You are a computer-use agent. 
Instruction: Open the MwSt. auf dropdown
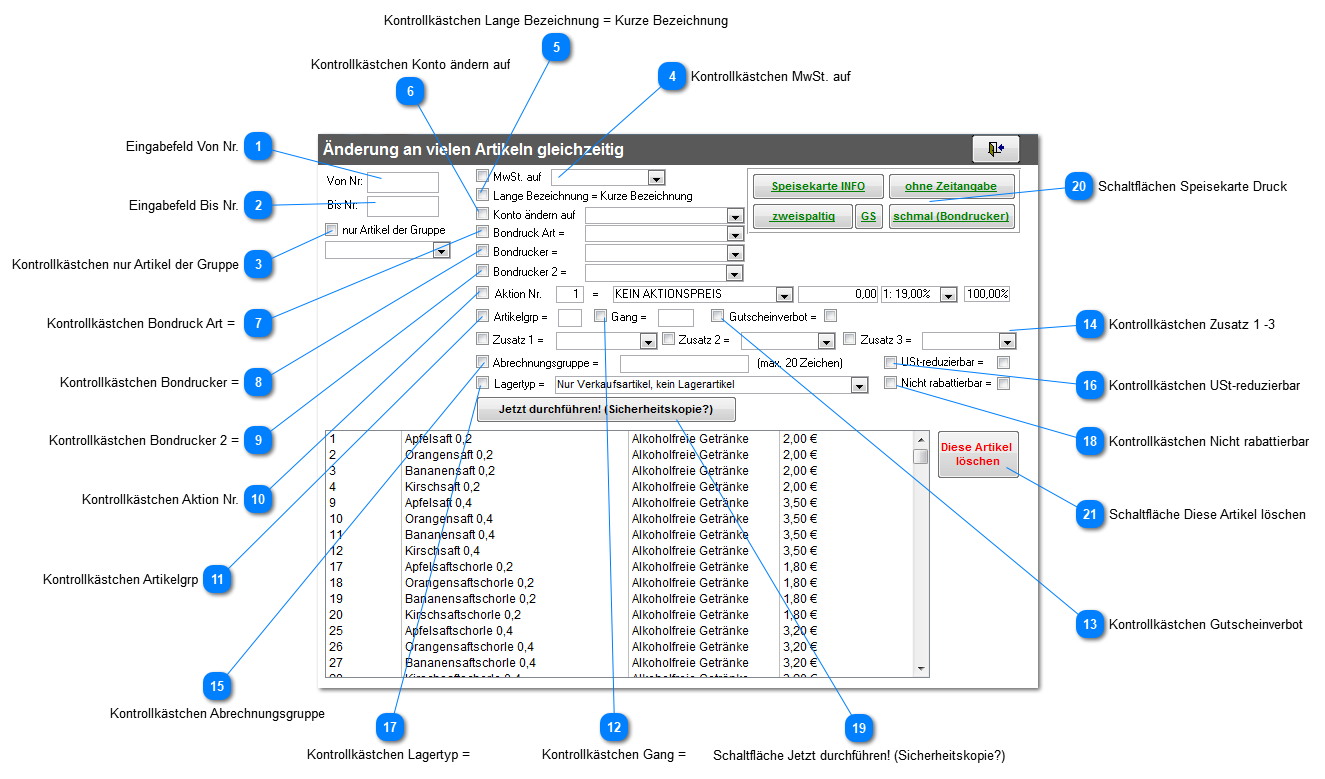point(656,178)
